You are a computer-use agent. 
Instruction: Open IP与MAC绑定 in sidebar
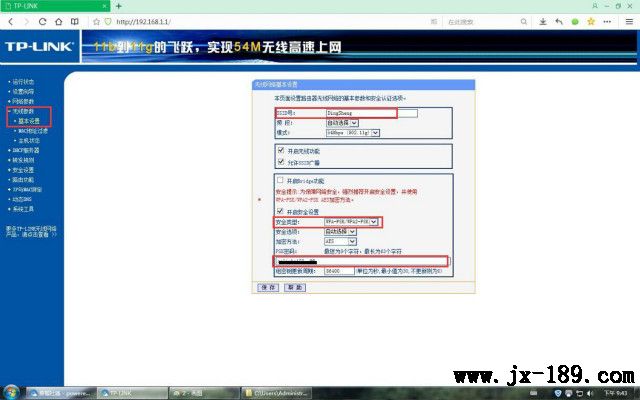pyautogui.click(x=27, y=189)
